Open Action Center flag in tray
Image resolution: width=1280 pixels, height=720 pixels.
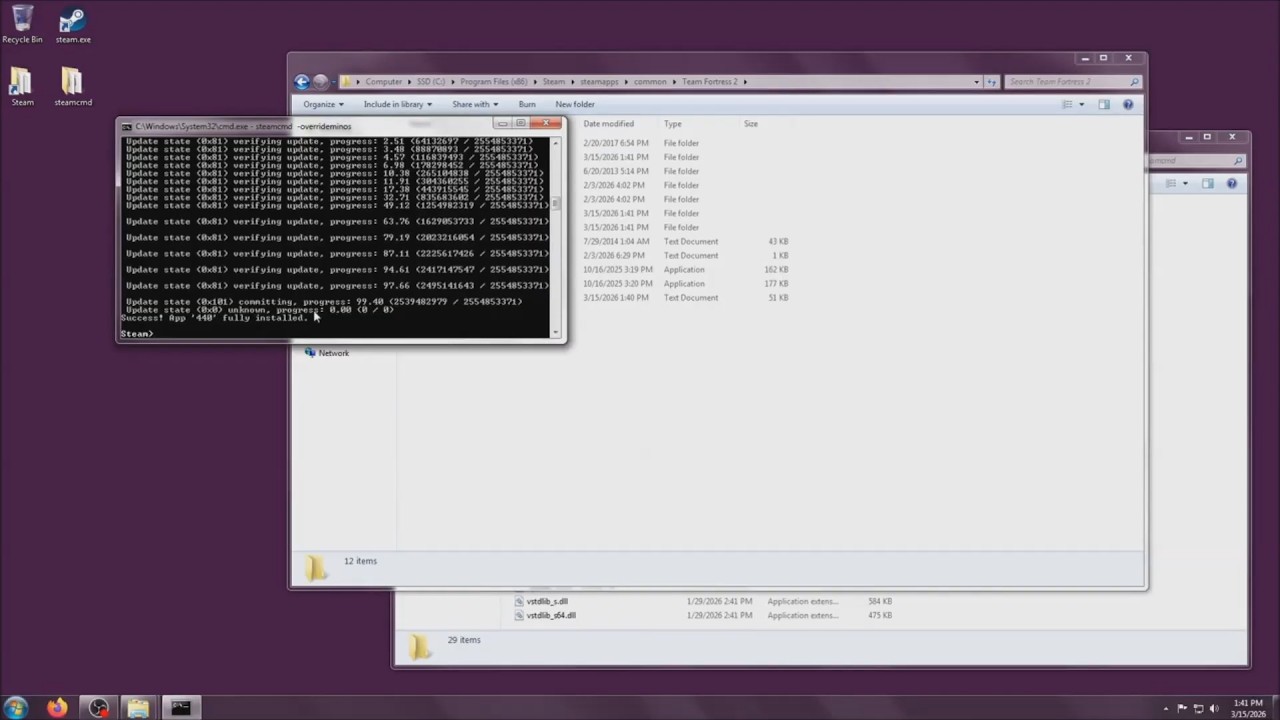point(1182,708)
